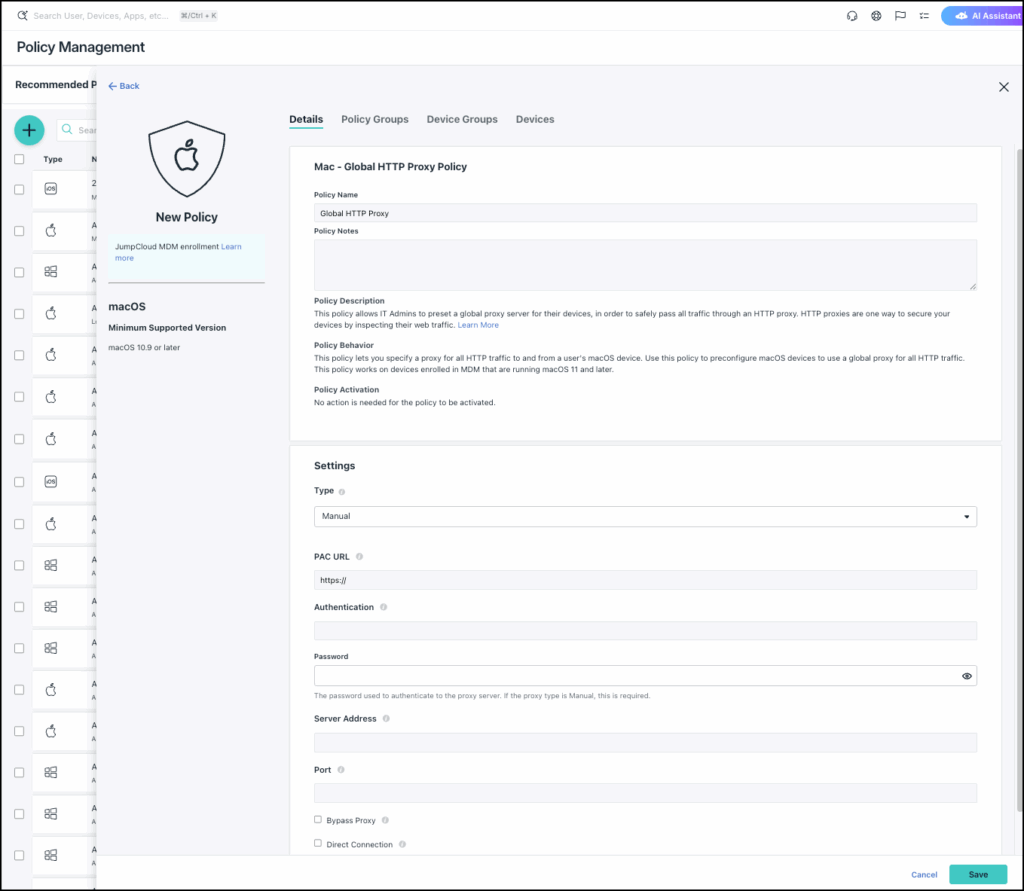Click the globe icon in top bar
The height and width of the screenshot is (891, 1024).
click(876, 16)
